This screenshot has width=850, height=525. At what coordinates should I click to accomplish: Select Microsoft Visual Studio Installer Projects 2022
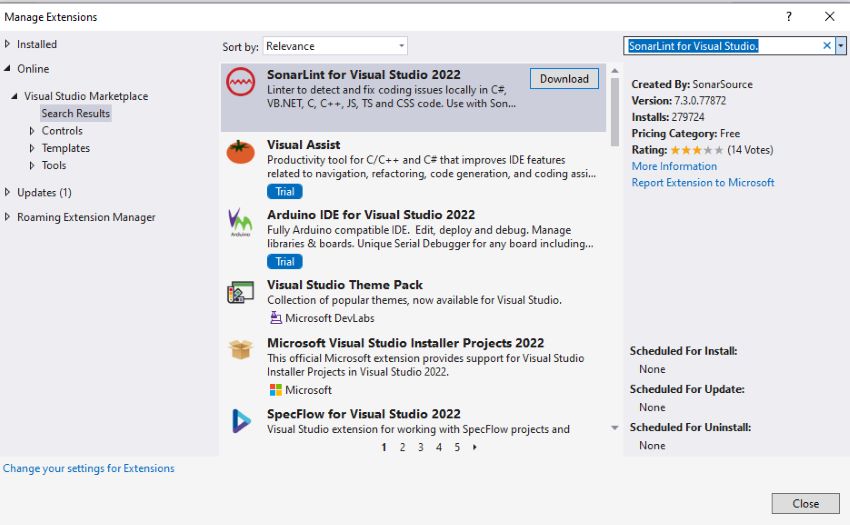pos(405,343)
